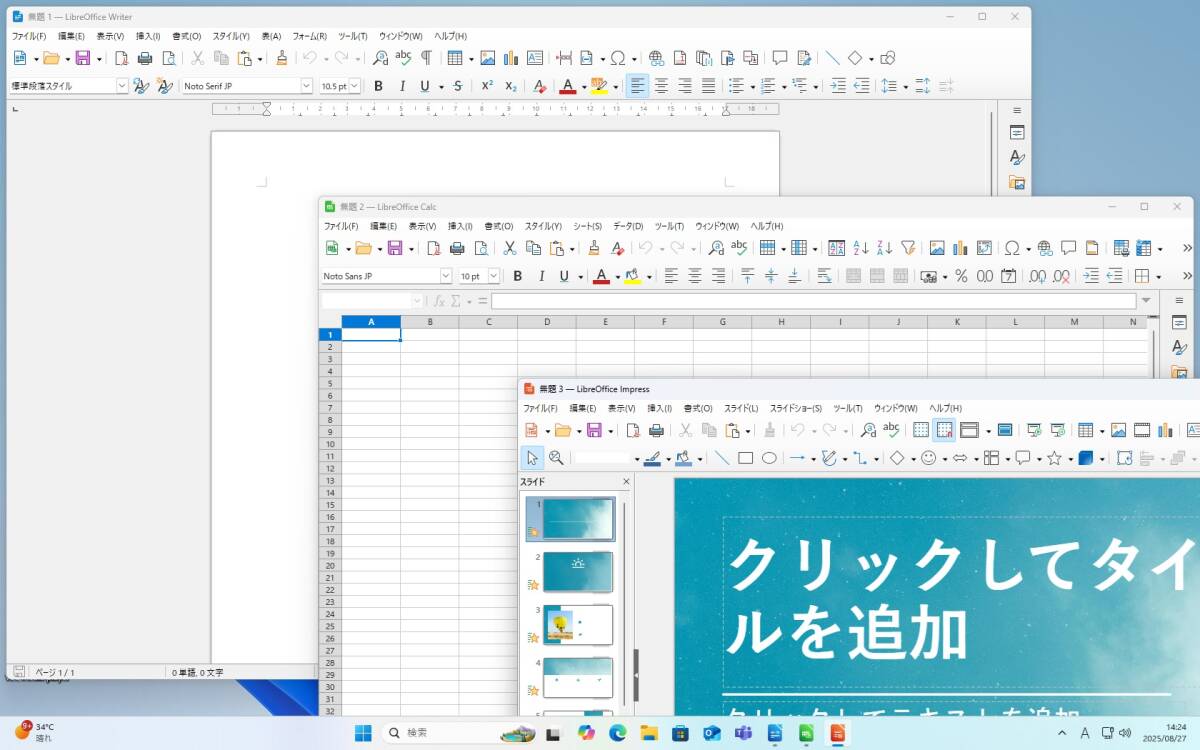Click Sort Ascending icon in Calc
Viewport: 1200px width, 750px height.
861,248
